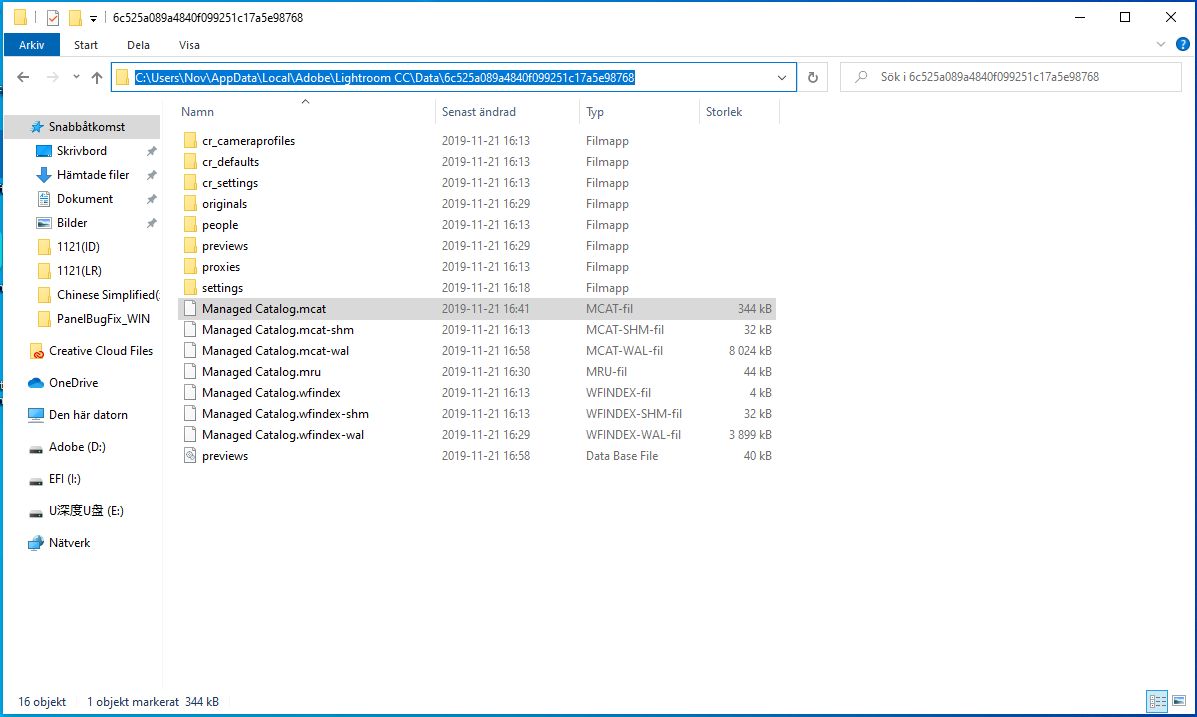Open the Arkiv menu tab
Viewport: 1197px width, 717px height.
click(31, 45)
